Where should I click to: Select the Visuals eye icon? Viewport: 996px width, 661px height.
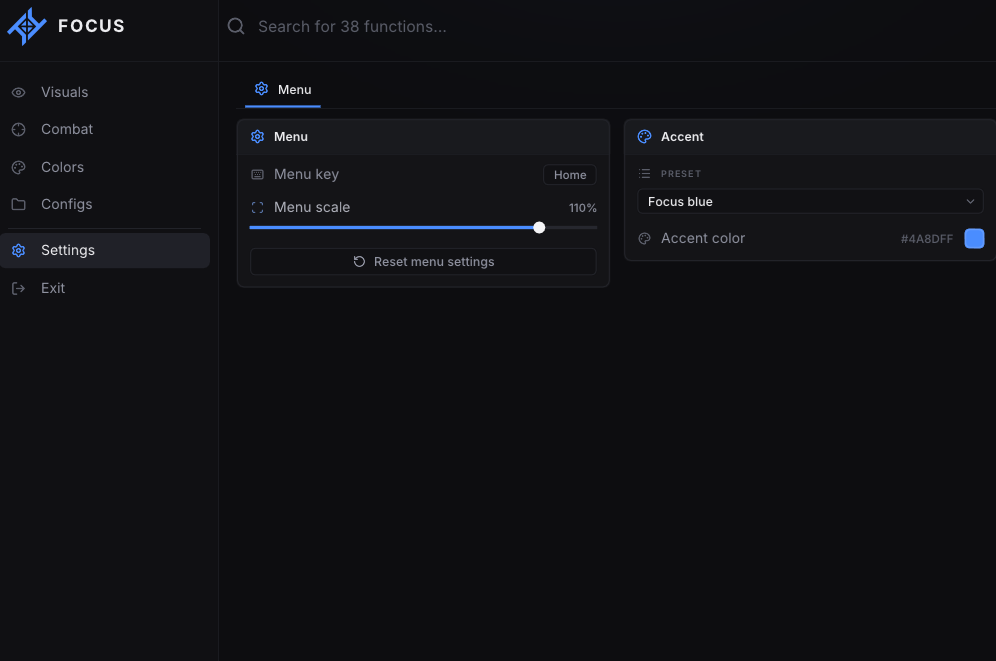point(18,92)
